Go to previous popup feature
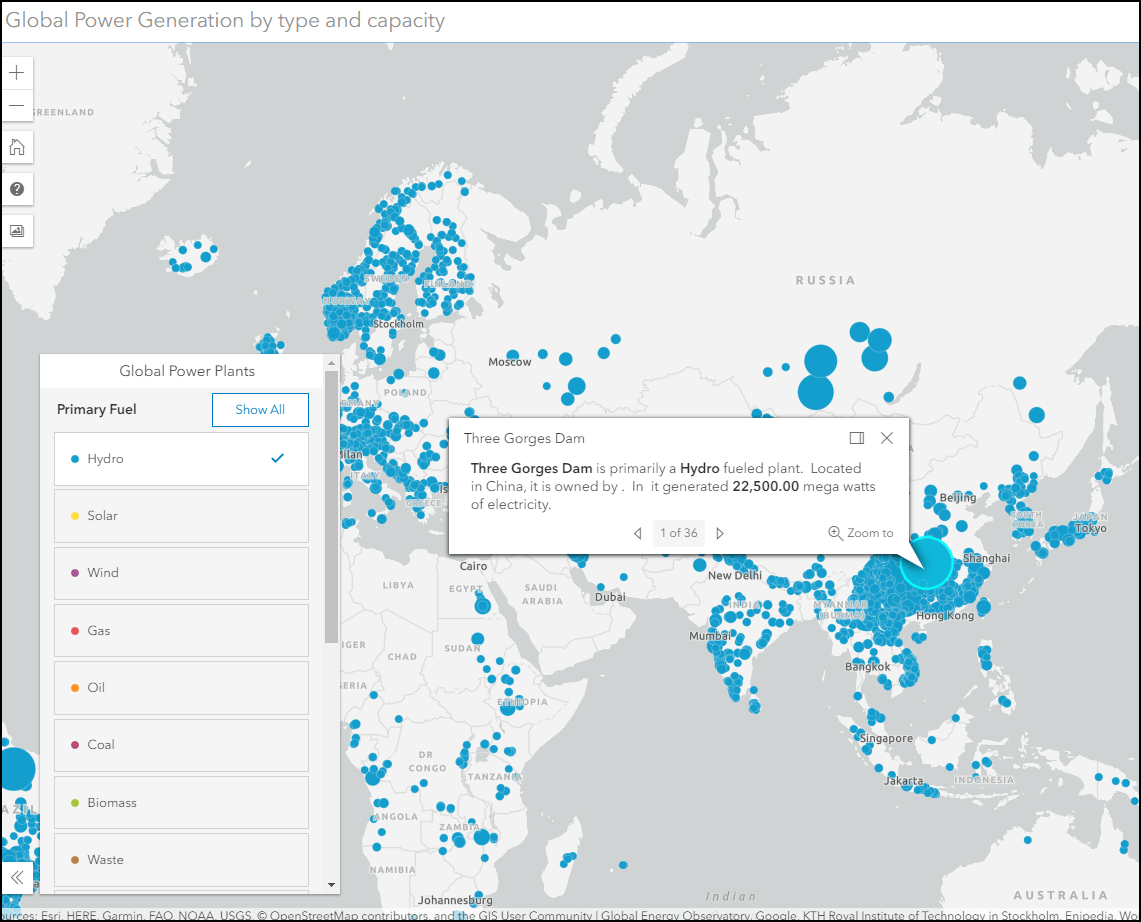The image size is (1141, 922). pyautogui.click(x=637, y=533)
